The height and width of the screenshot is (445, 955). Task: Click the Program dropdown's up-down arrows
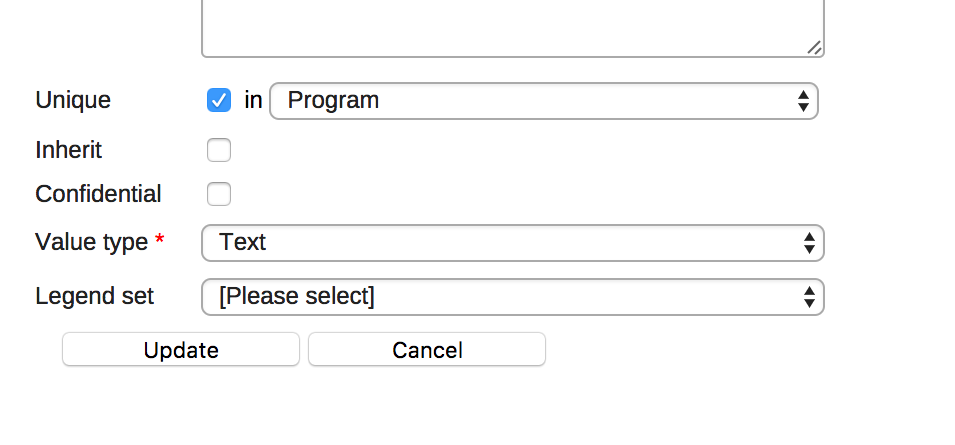click(803, 100)
